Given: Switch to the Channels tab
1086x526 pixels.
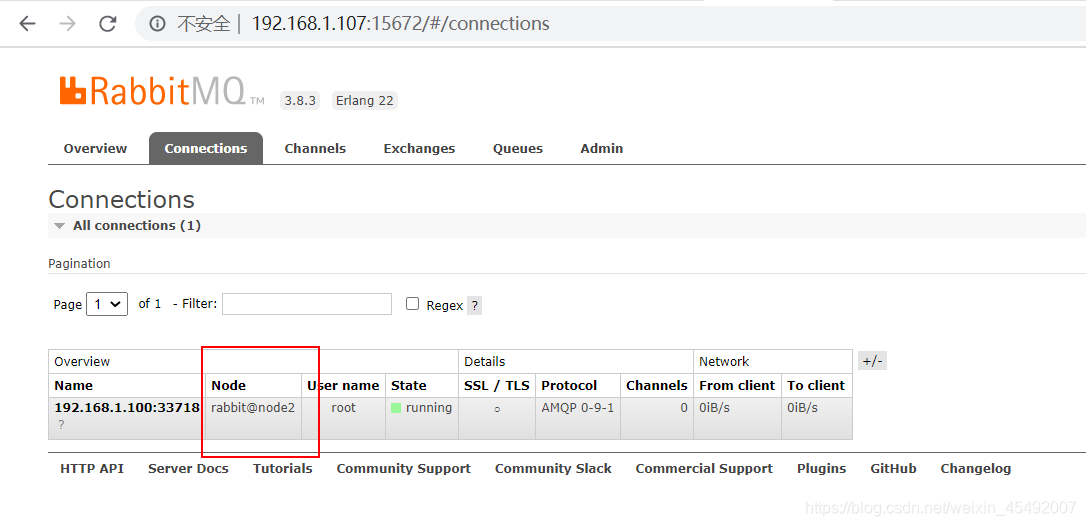Looking at the screenshot, I should [x=315, y=148].
